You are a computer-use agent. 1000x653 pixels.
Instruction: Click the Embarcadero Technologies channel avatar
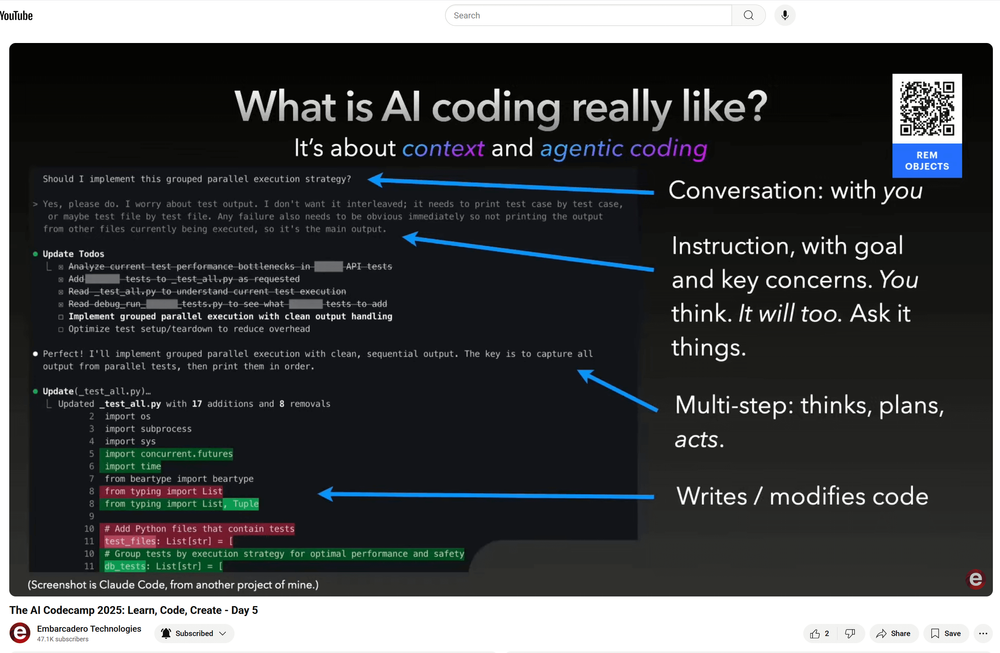click(21, 633)
